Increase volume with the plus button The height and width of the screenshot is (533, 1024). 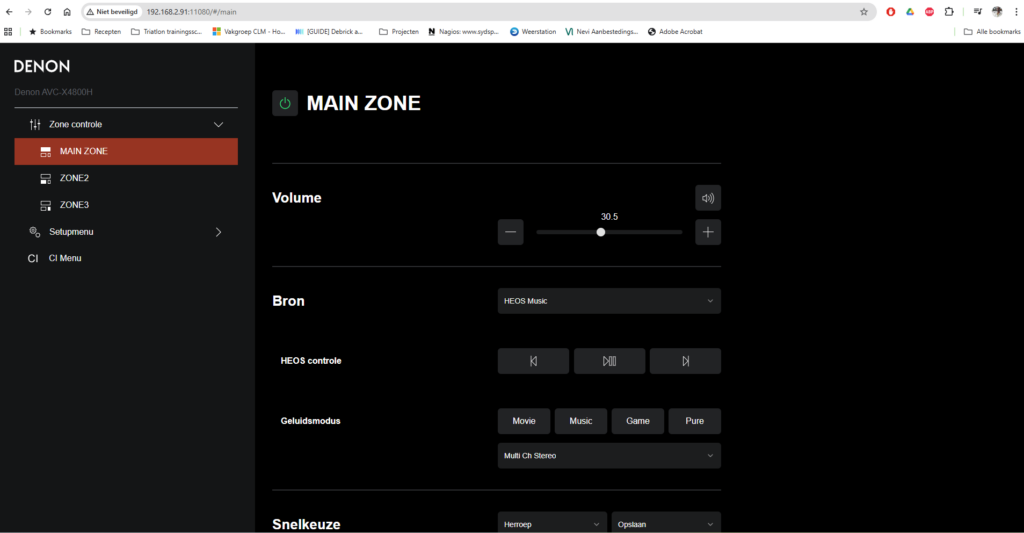(708, 232)
